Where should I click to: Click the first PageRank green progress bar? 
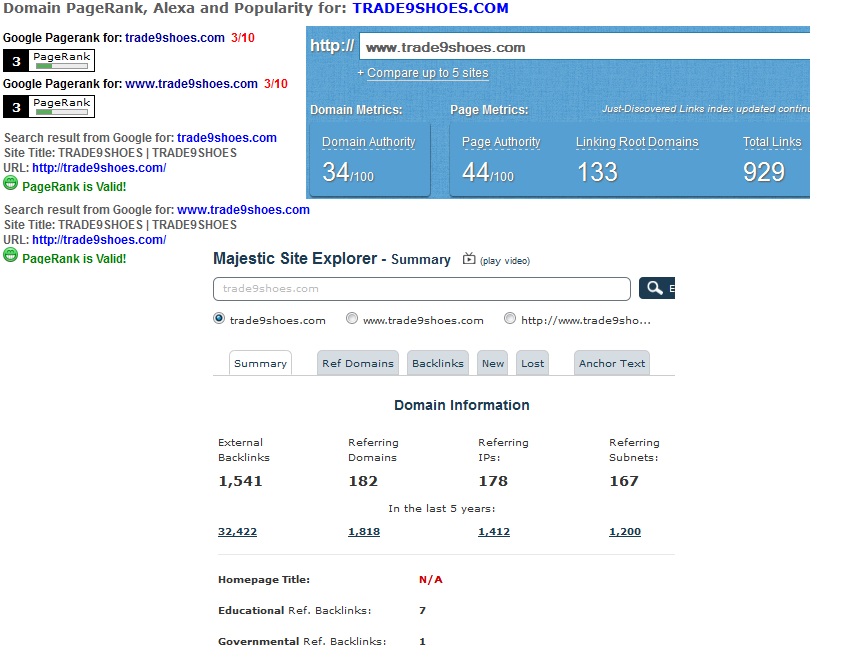tap(61, 66)
